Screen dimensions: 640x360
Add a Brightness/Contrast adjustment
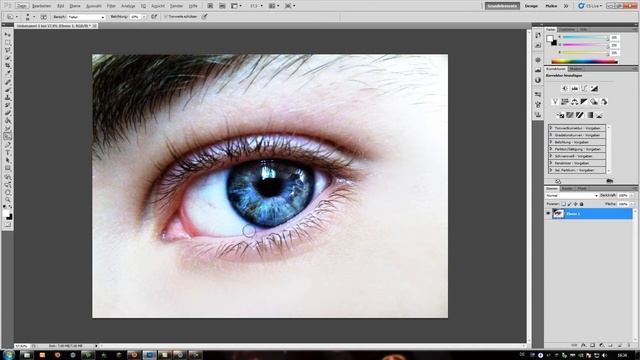(x=565, y=88)
